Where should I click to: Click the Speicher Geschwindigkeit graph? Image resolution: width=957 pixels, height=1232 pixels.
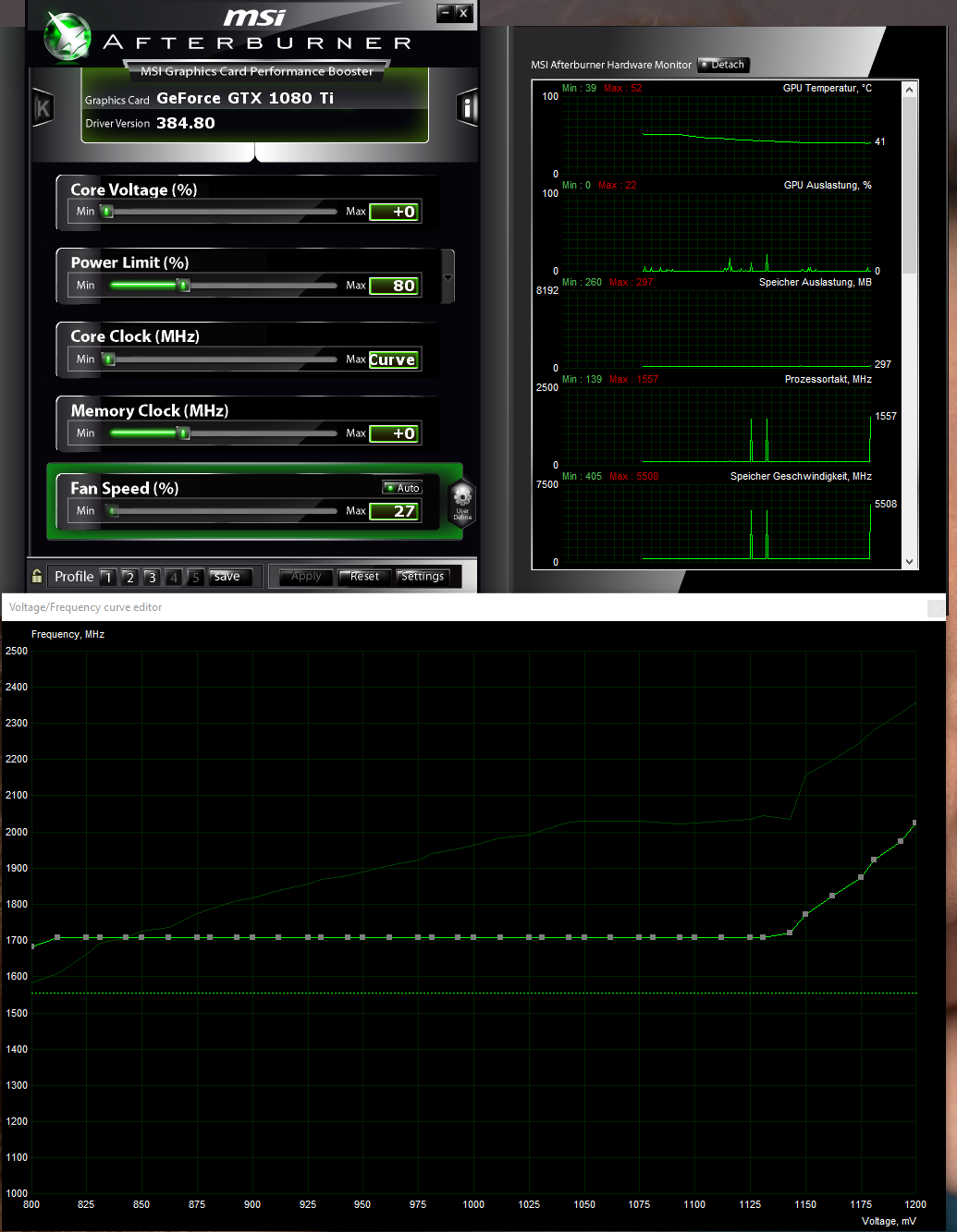[717, 523]
